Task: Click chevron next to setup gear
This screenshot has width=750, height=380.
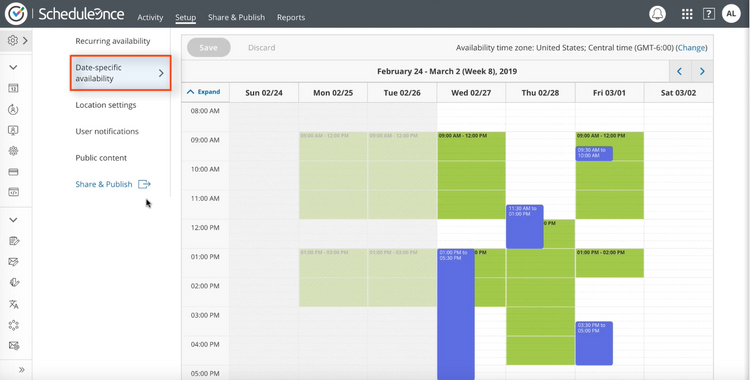Action: (25, 41)
